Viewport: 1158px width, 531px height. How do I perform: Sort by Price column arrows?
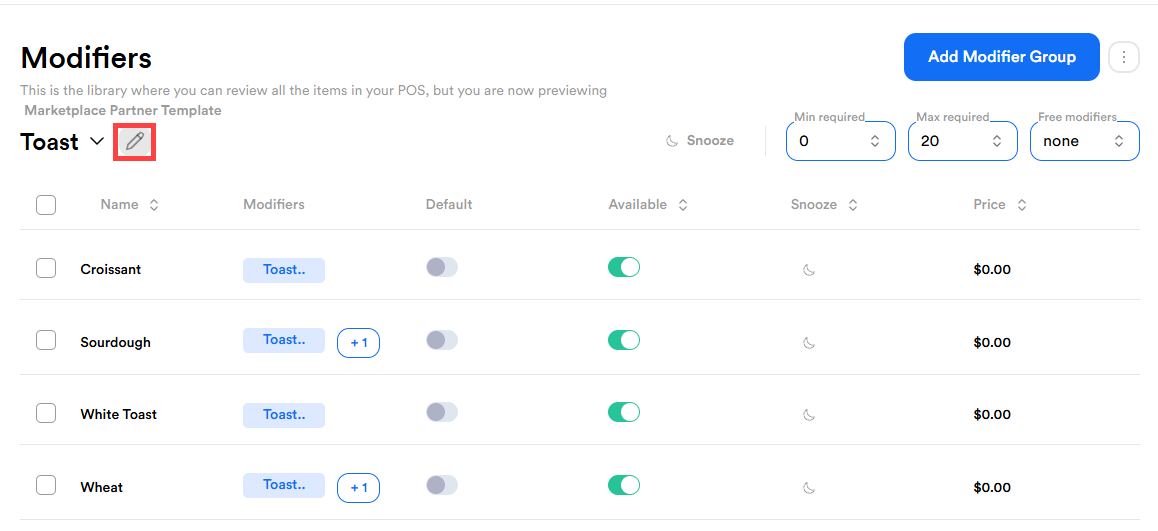tap(1022, 205)
